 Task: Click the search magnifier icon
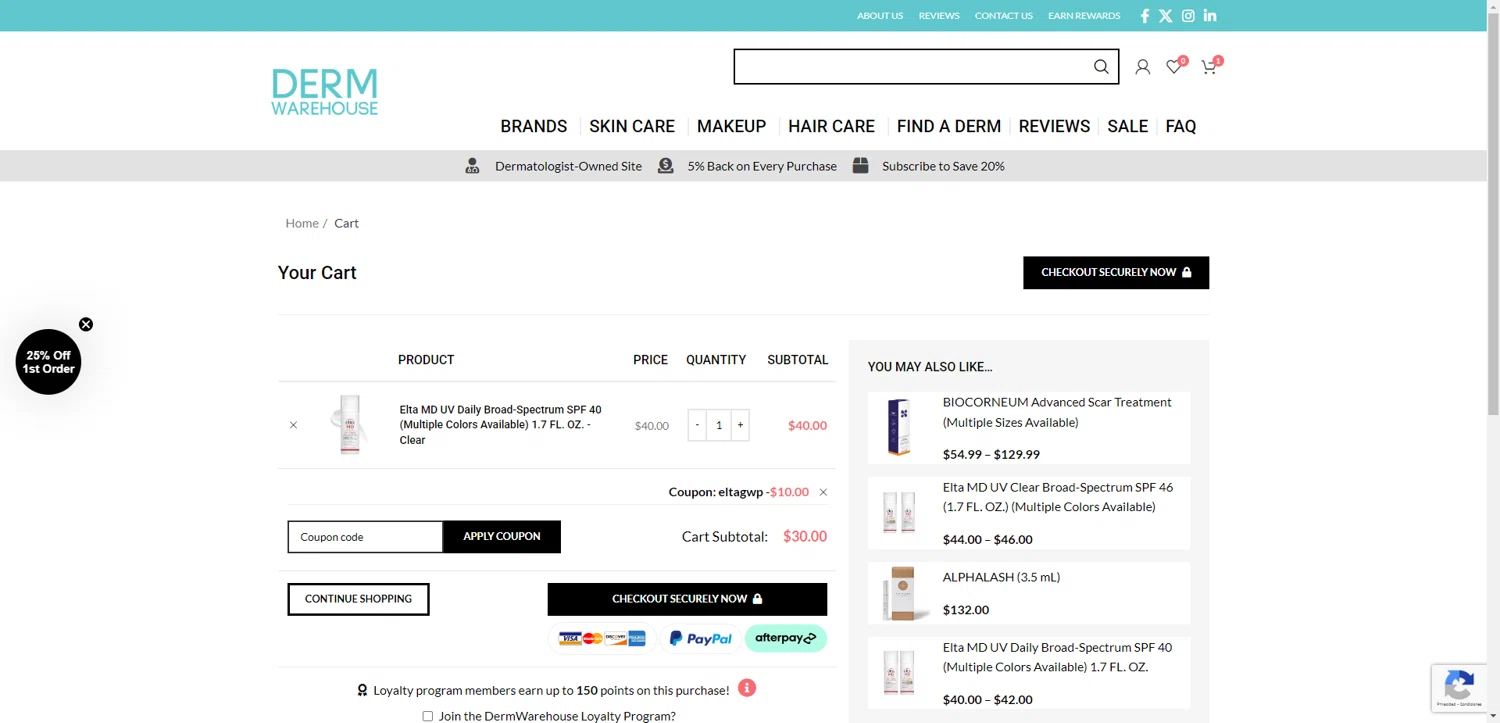pos(1101,67)
